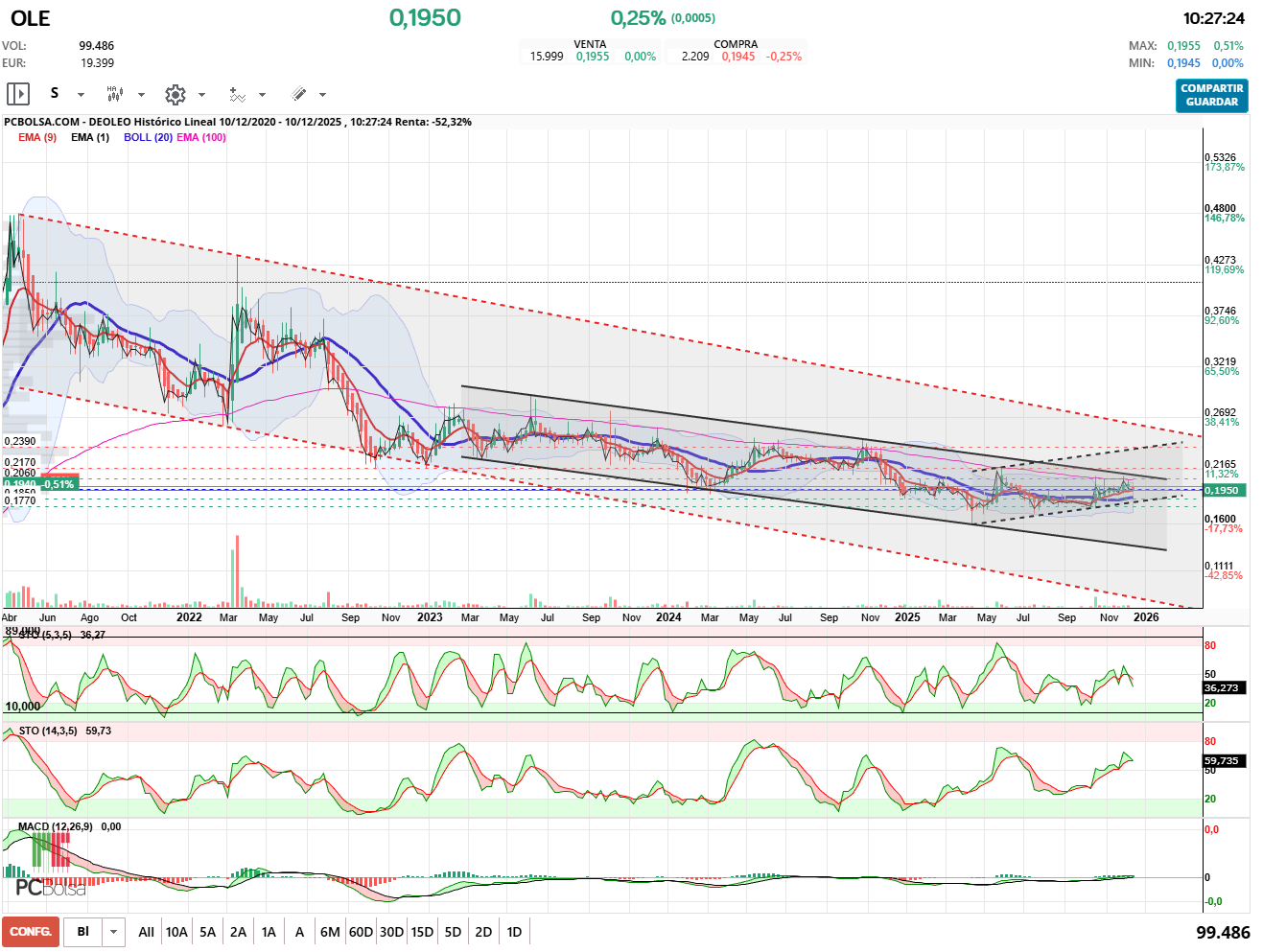1263x952 pixels.
Task: Toggle the EMA (9) indicator label
Action: pyautogui.click(x=37, y=137)
